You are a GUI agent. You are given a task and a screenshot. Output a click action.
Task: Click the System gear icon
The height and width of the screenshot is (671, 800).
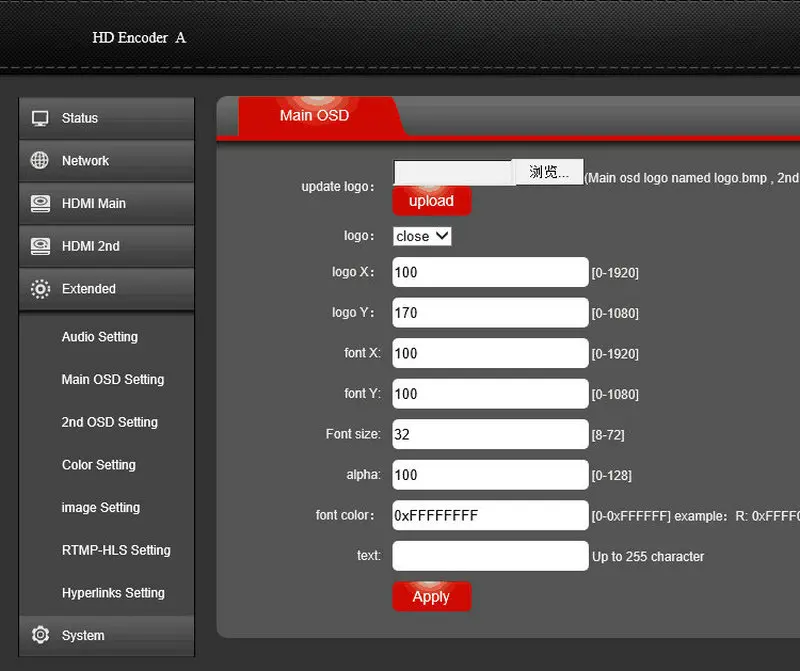pyautogui.click(x=40, y=635)
